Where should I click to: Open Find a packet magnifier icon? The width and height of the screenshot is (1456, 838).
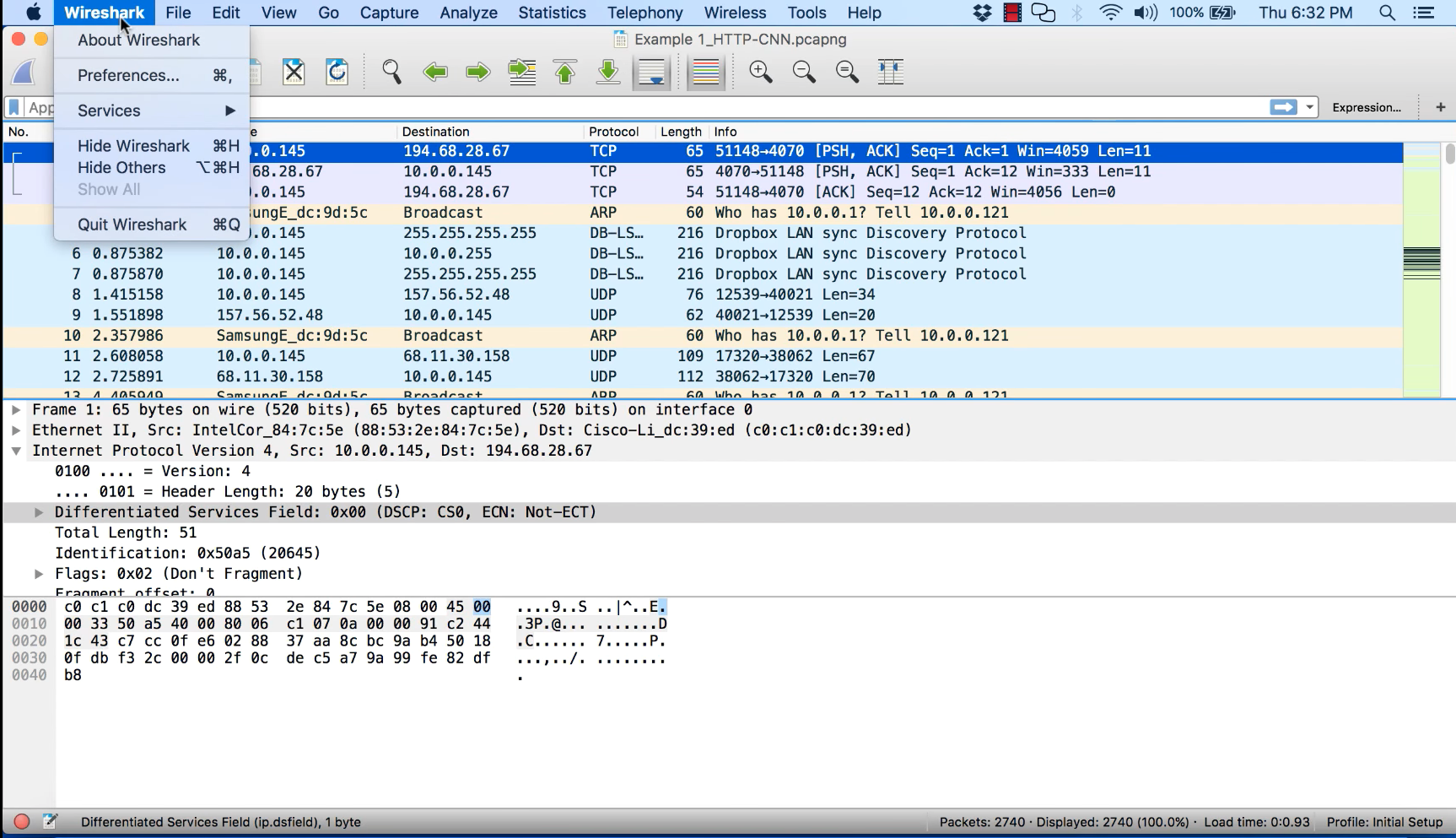coord(391,72)
